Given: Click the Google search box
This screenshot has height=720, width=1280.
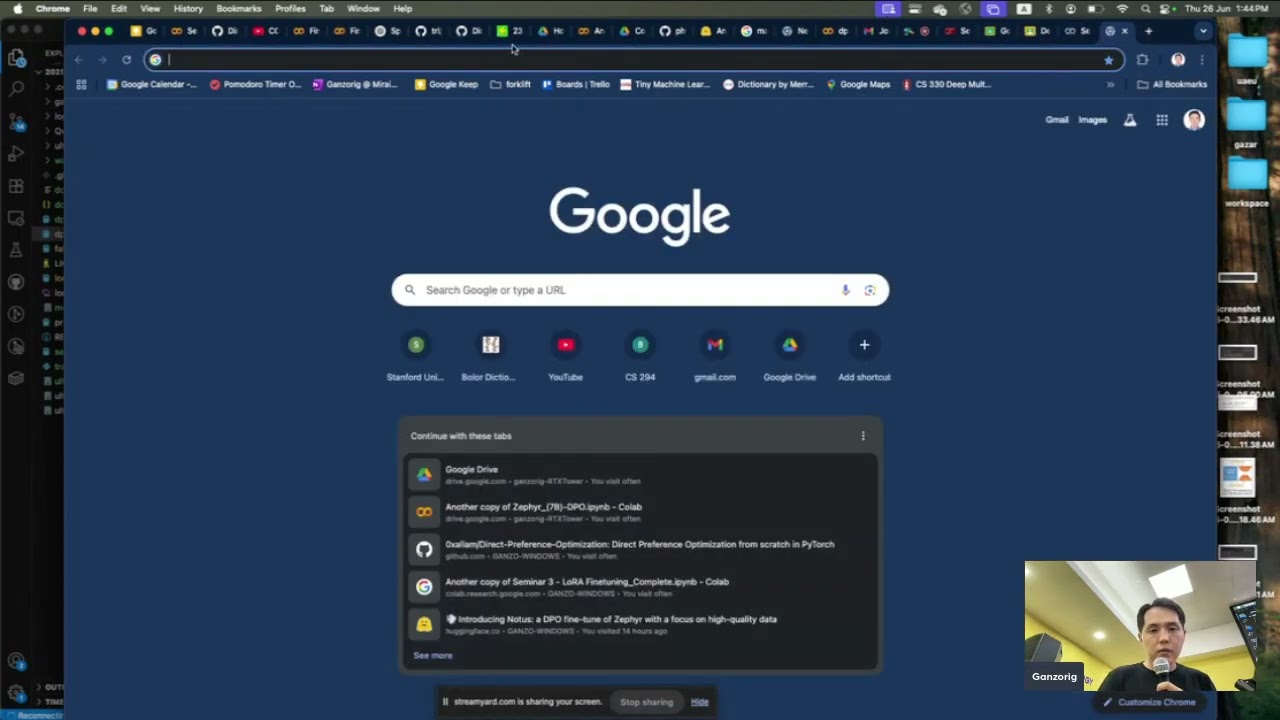Looking at the screenshot, I should [640, 290].
